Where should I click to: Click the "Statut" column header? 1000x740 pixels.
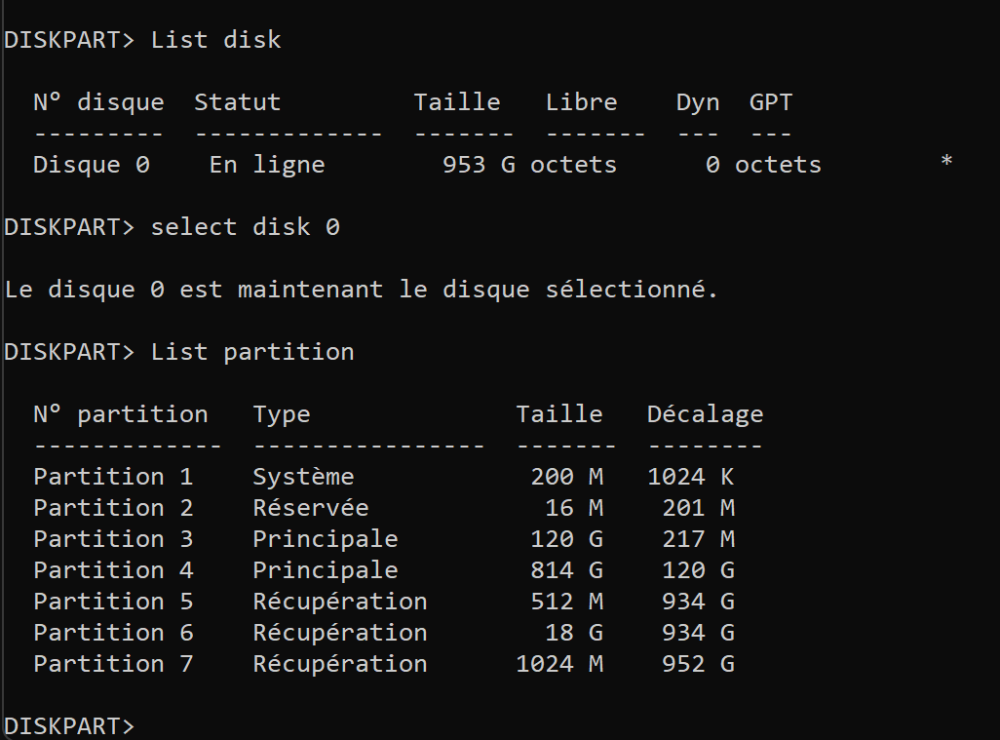coord(237,102)
